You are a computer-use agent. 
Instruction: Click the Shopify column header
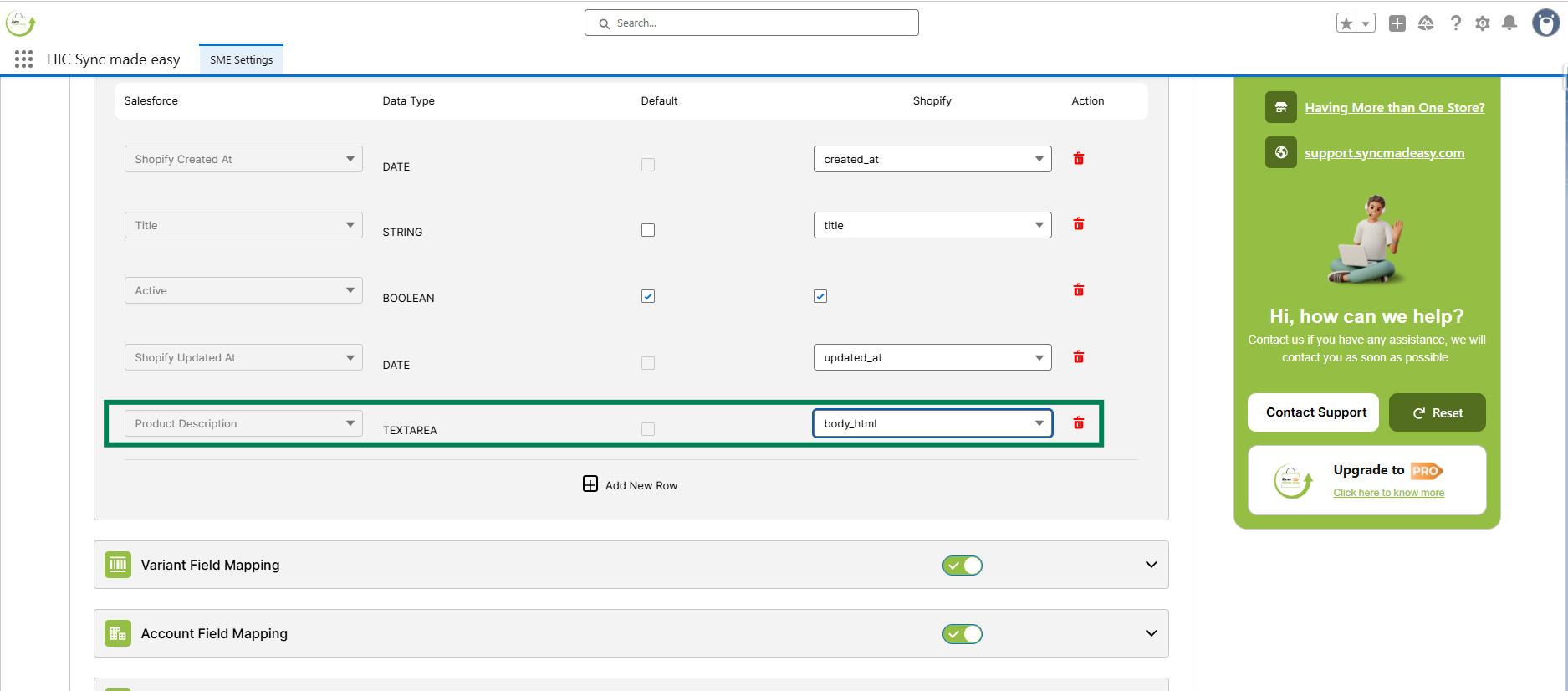click(932, 100)
